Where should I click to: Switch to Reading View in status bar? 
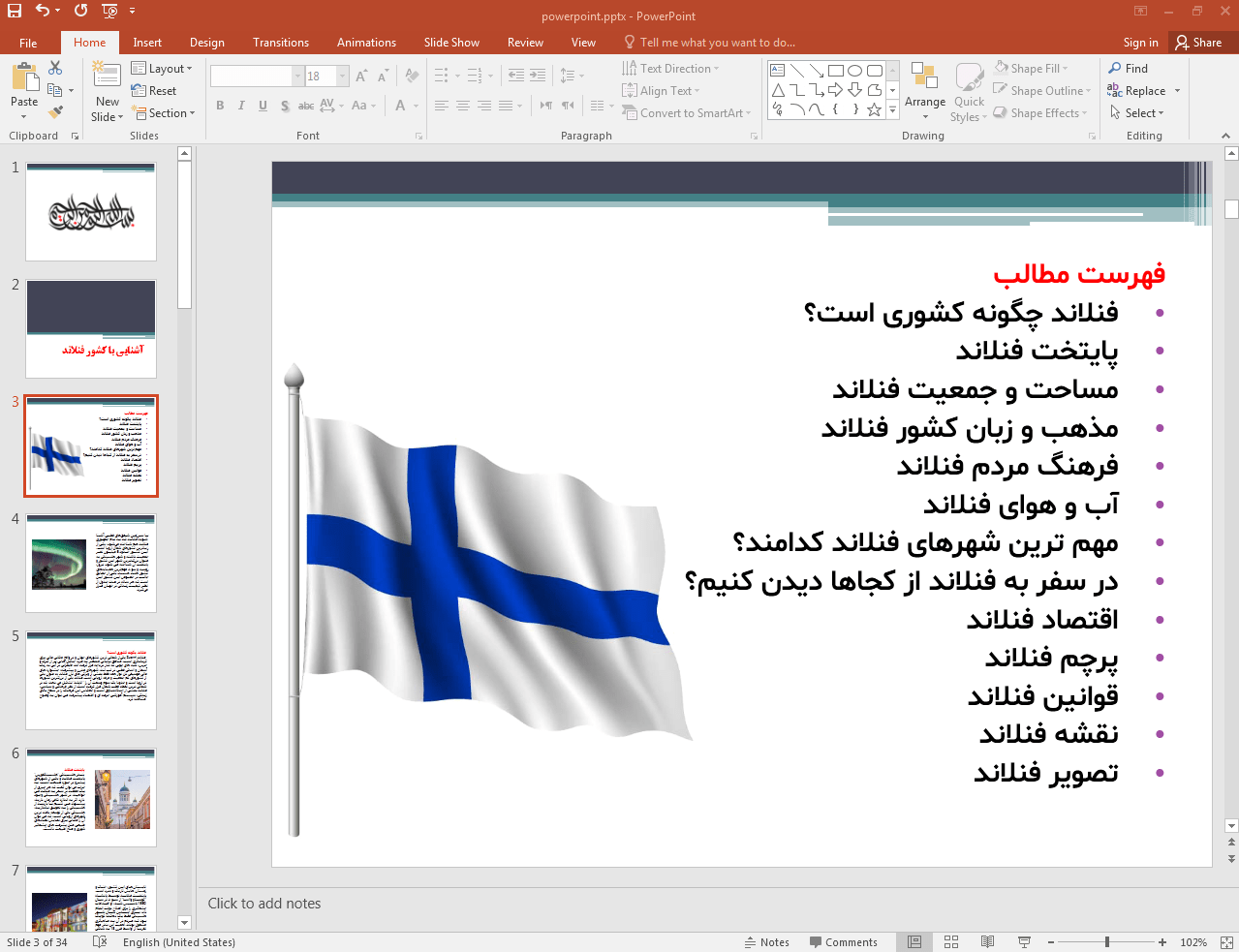point(987,942)
